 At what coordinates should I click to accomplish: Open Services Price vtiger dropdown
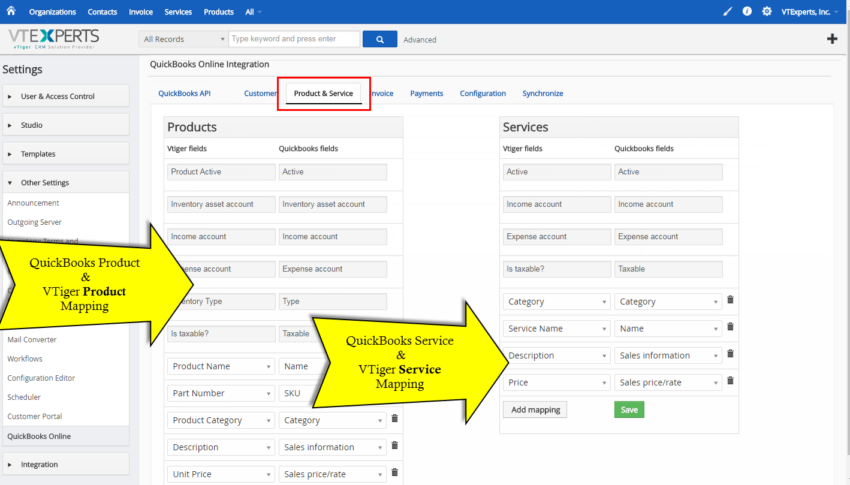(x=557, y=383)
